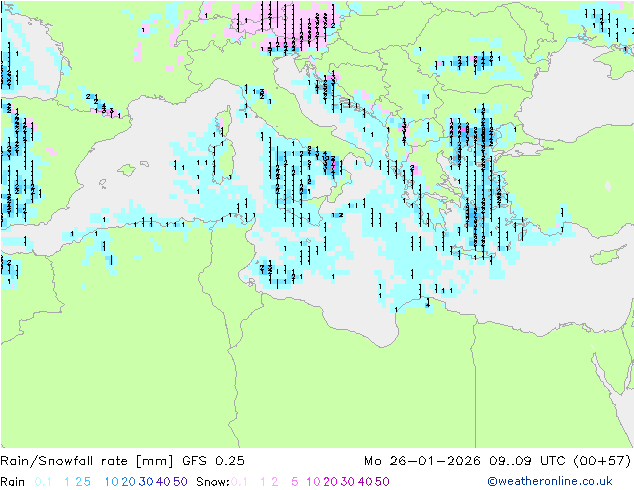The height and width of the screenshot is (490, 634).
Task: Click the 'Rain/Snowfall rate [mm] GFS 0.25' title
Action: (122, 461)
